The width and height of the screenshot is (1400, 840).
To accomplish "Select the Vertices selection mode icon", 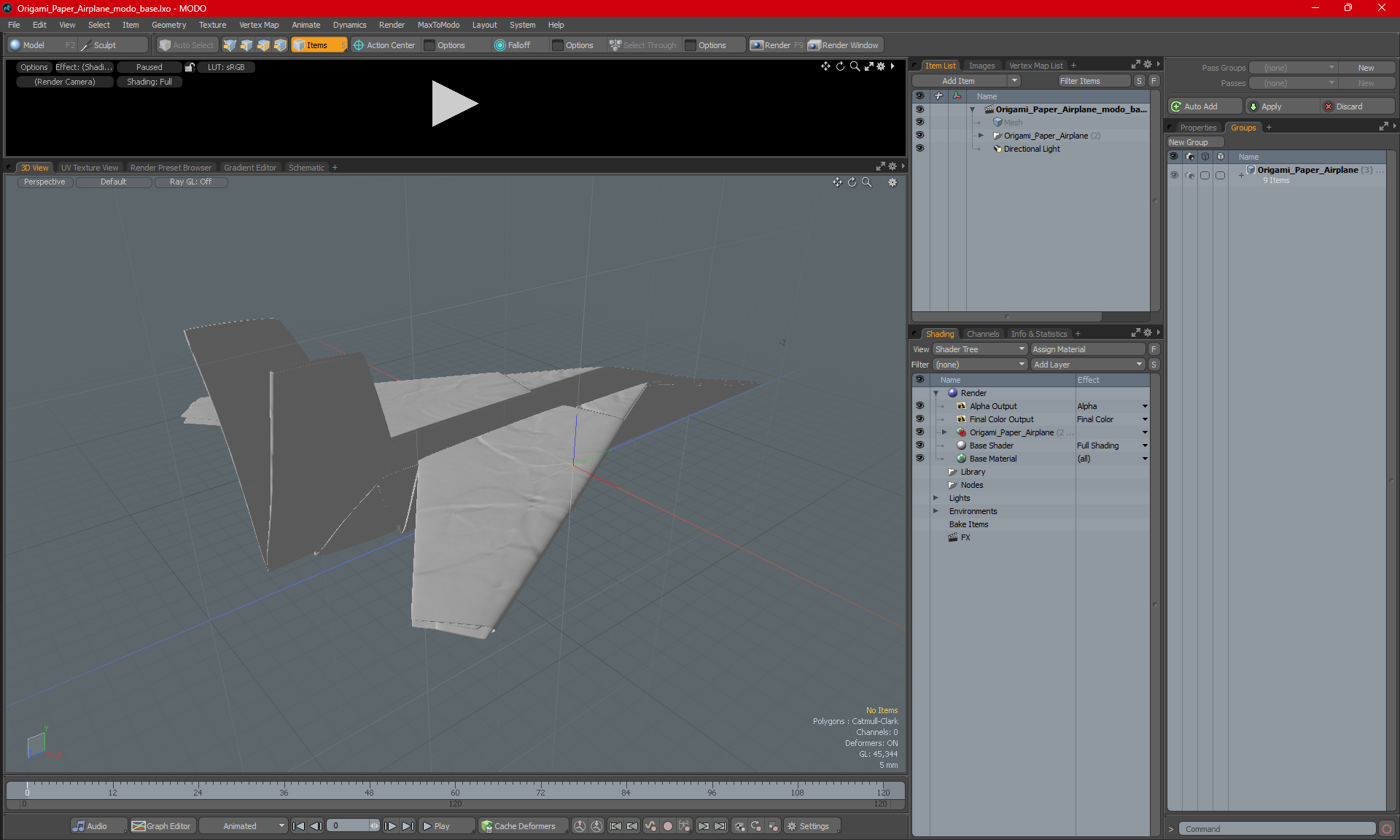I will [x=230, y=45].
